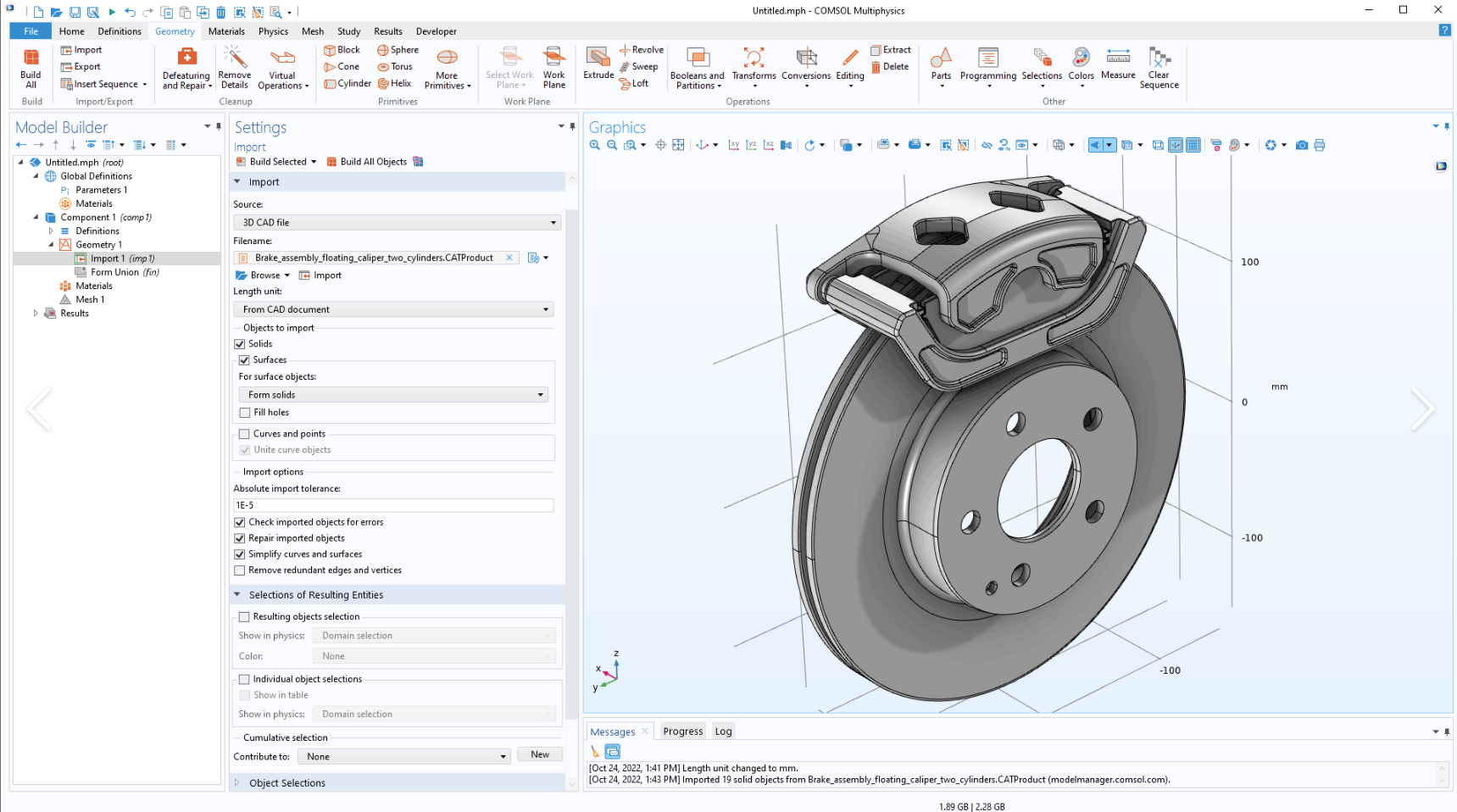Toggle the Surfaces checkbox
The height and width of the screenshot is (812, 1457).
pos(244,360)
